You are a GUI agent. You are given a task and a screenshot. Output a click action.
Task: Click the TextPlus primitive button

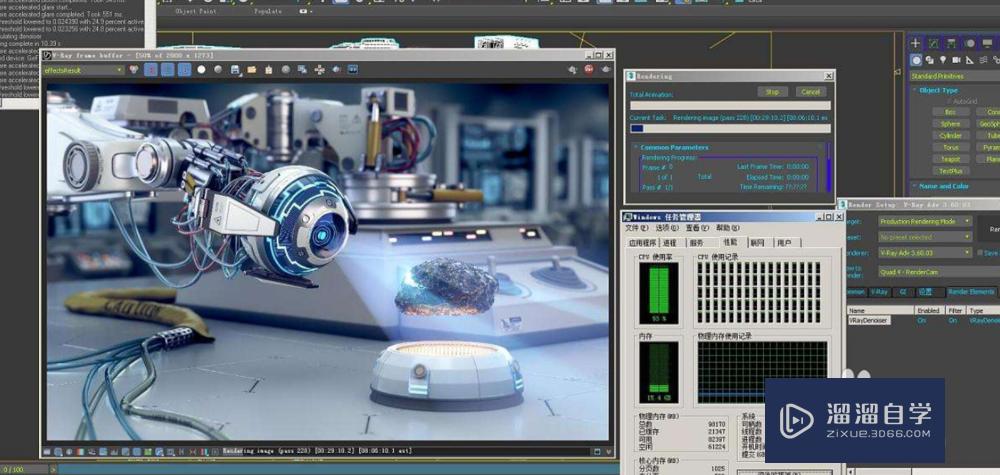click(951, 171)
